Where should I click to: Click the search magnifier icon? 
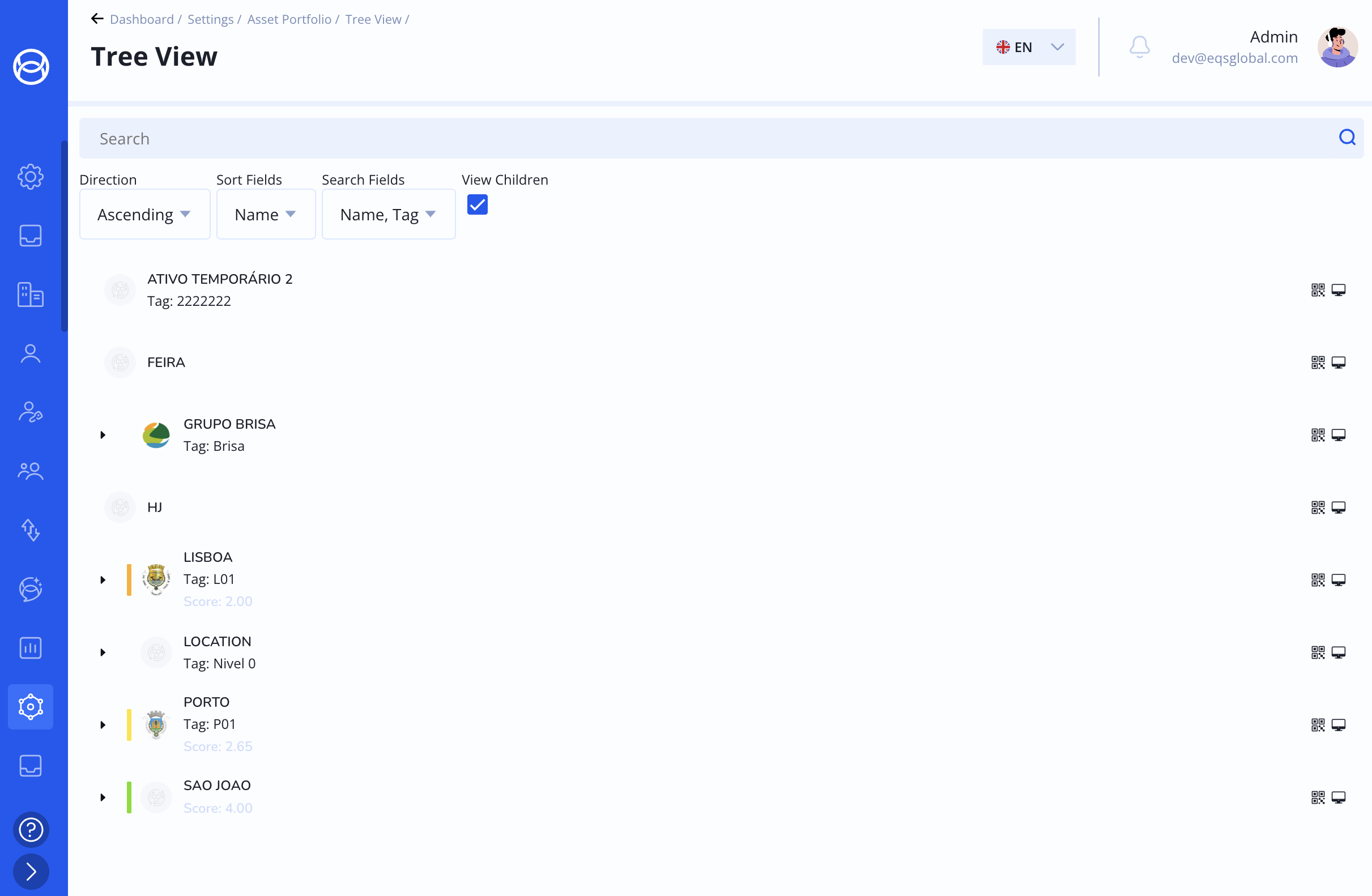[x=1347, y=138]
